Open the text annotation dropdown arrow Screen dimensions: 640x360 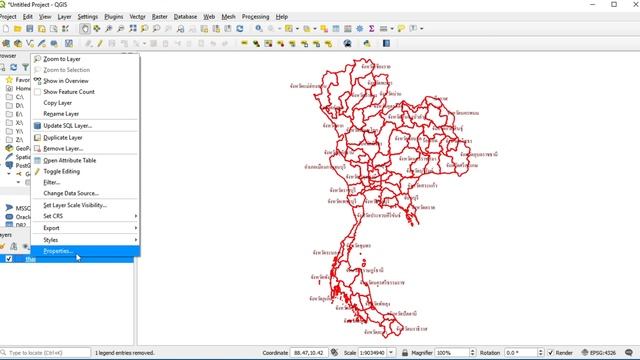pos(421,29)
